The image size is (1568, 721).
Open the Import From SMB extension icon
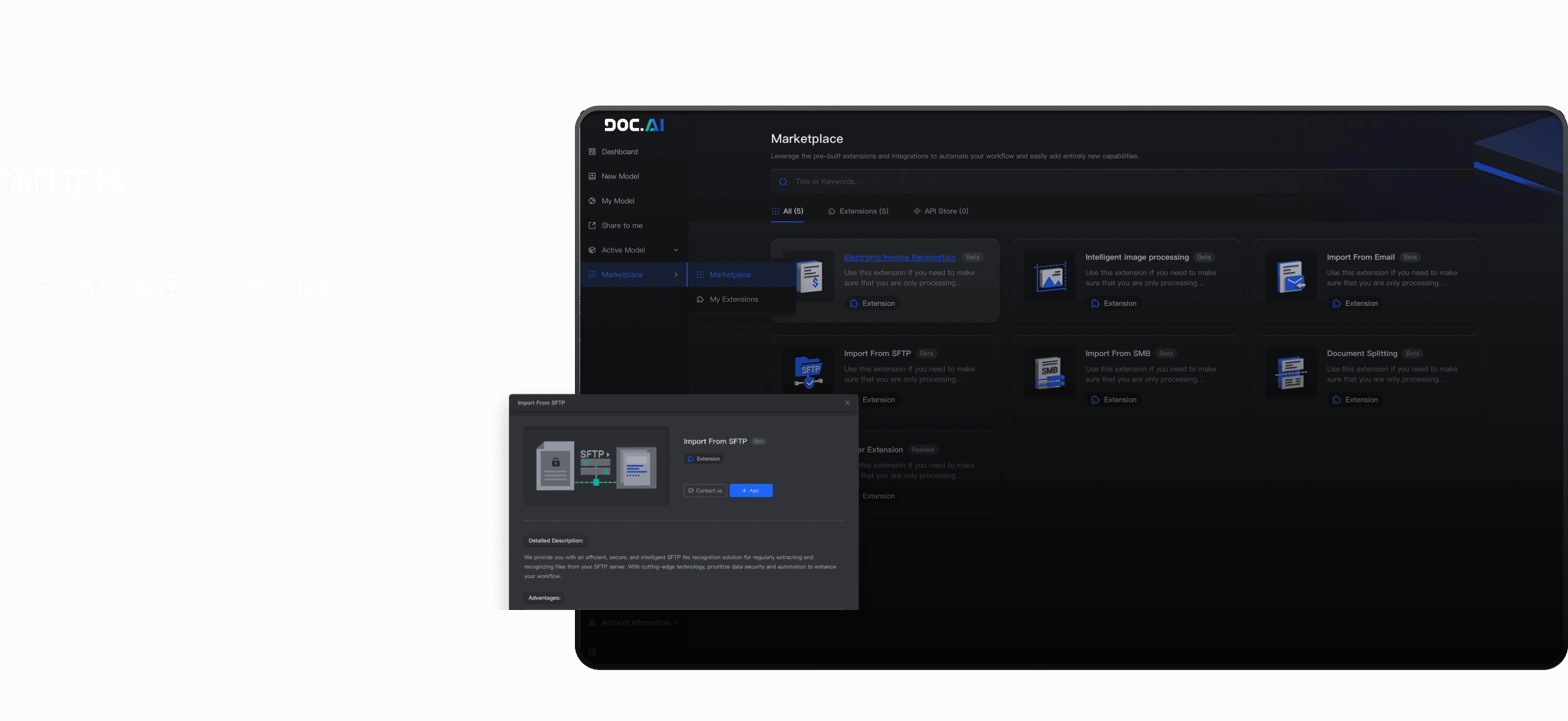tap(1050, 373)
